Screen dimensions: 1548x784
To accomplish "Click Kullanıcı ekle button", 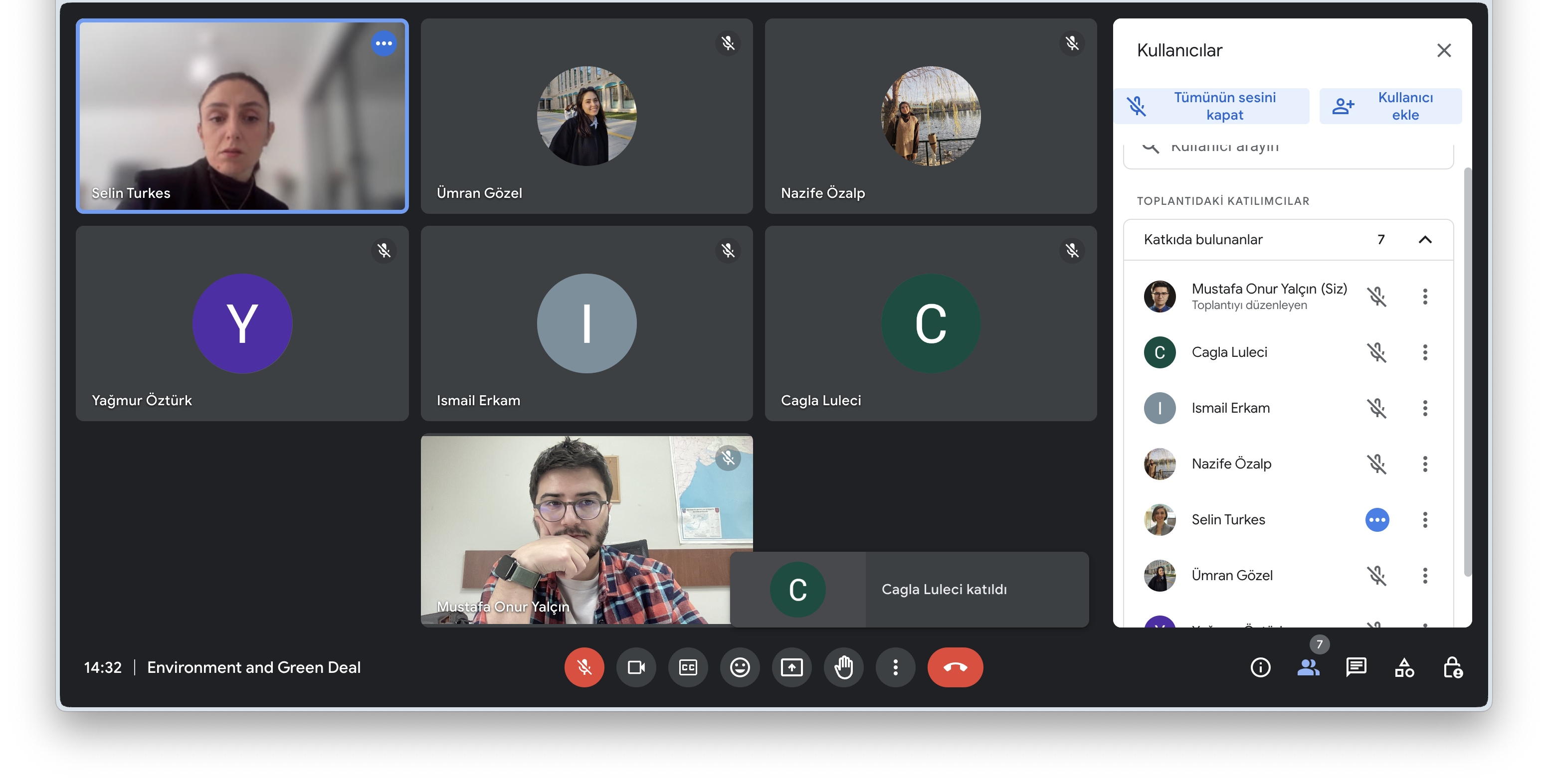I will pyautogui.click(x=1390, y=106).
